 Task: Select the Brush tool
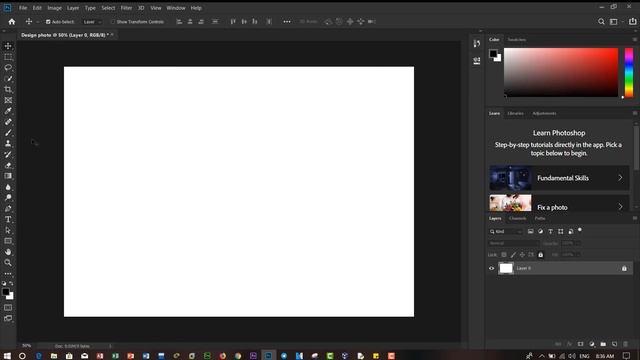click(x=8, y=133)
